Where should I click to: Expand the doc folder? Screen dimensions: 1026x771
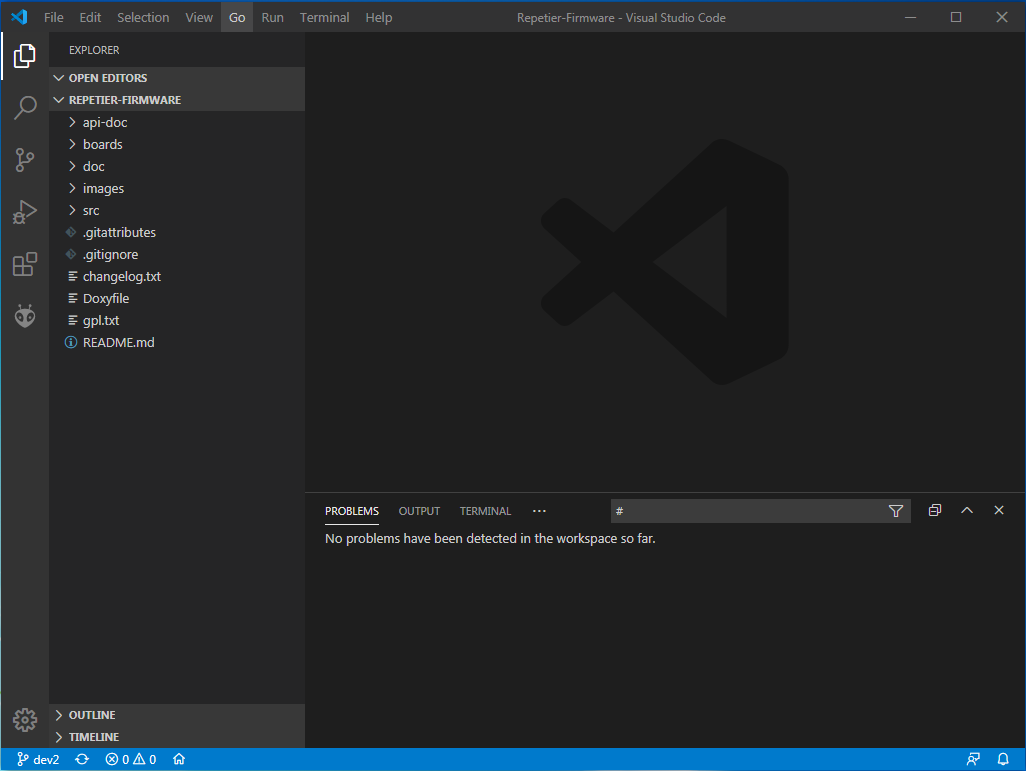177,166
